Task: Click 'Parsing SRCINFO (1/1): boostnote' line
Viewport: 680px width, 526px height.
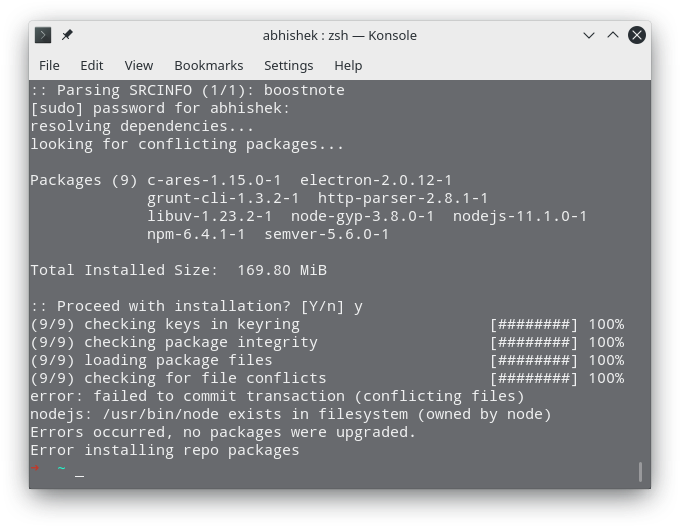Action: [x=187, y=90]
